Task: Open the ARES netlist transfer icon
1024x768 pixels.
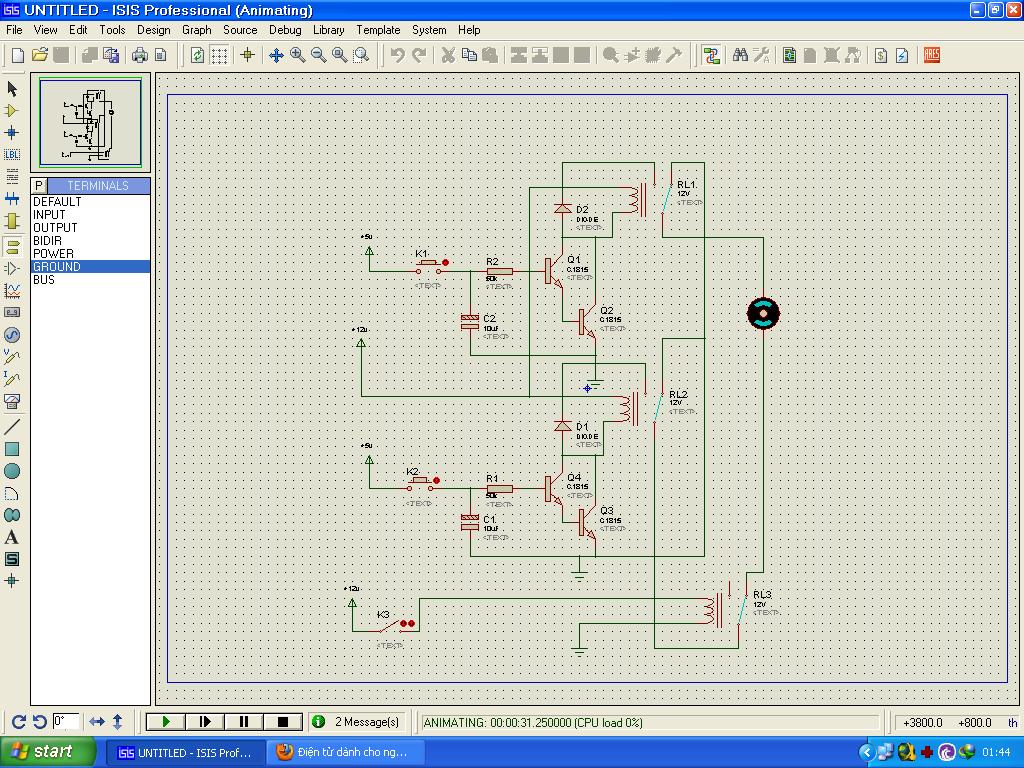Action: [932, 56]
